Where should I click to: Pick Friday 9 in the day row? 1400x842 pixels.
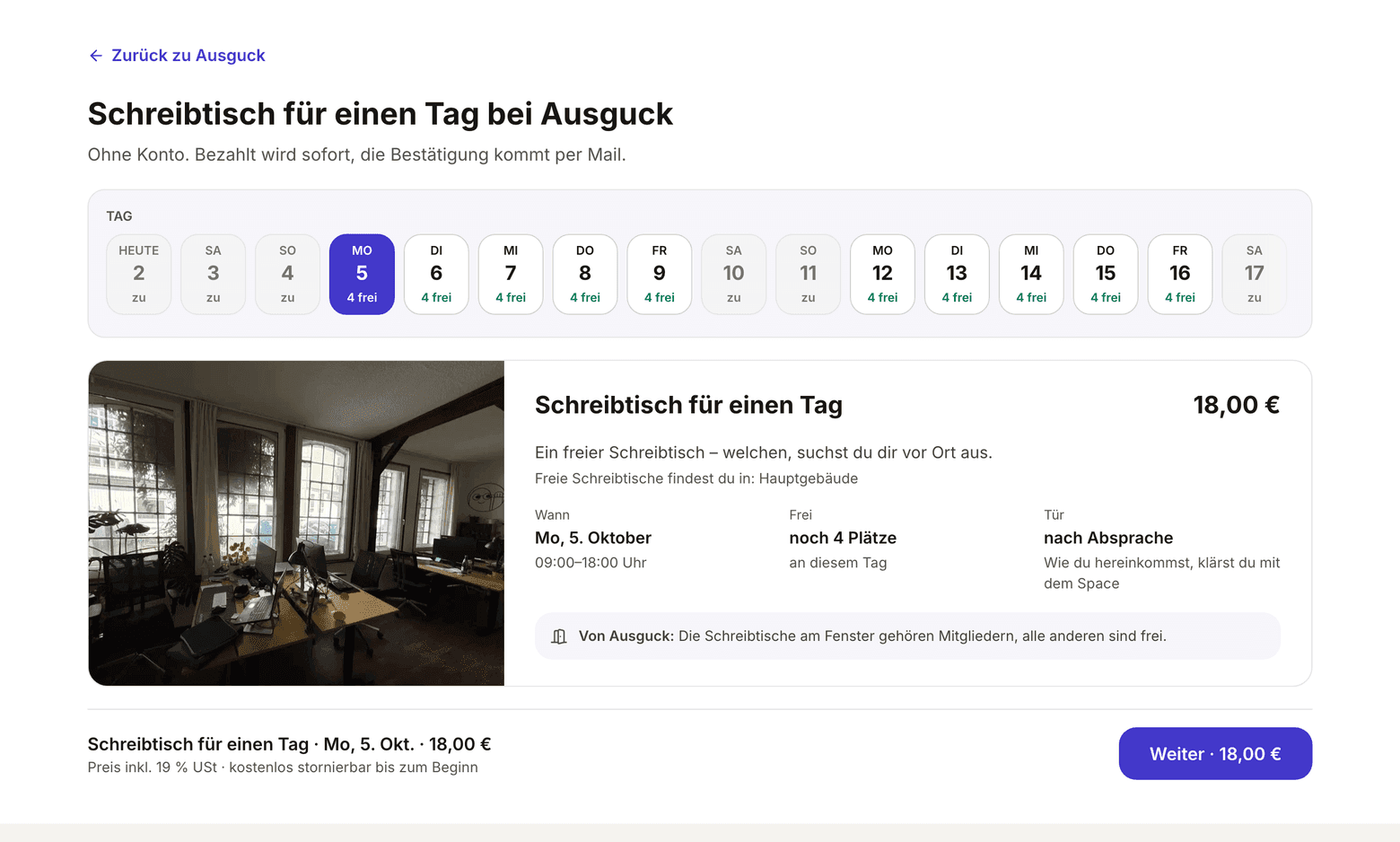660,275
